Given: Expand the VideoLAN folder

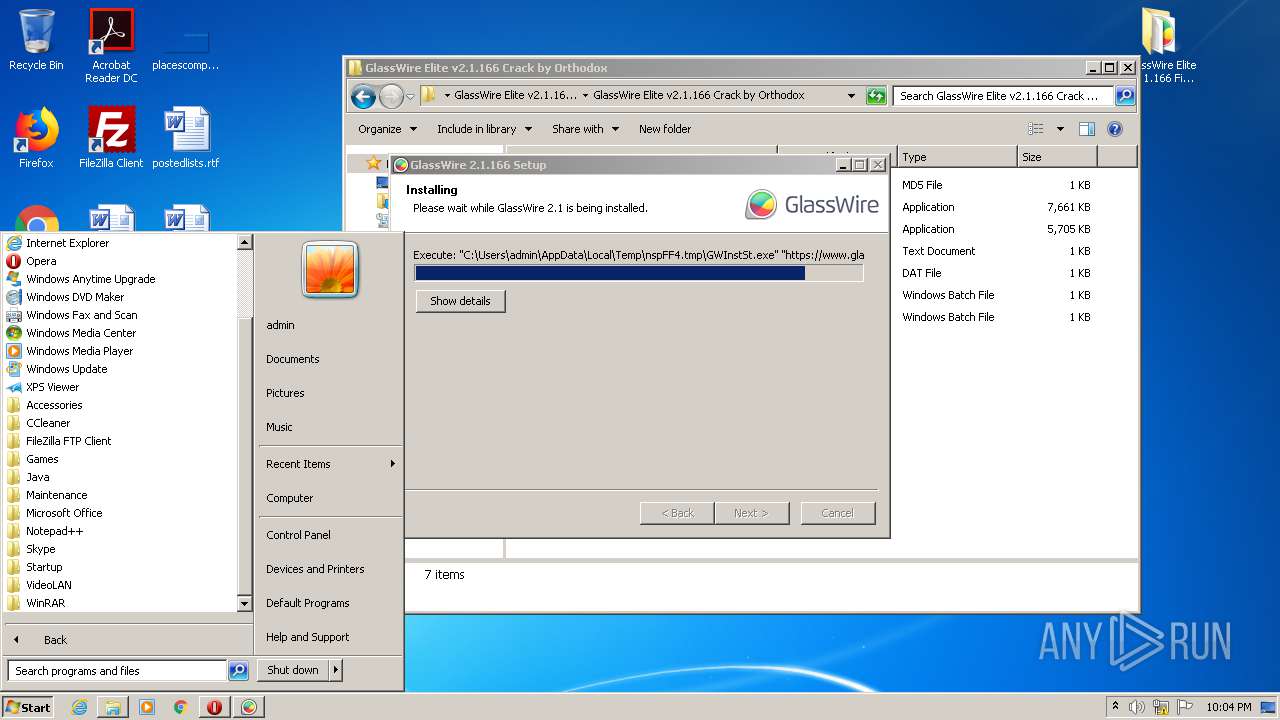Looking at the screenshot, I should point(49,585).
